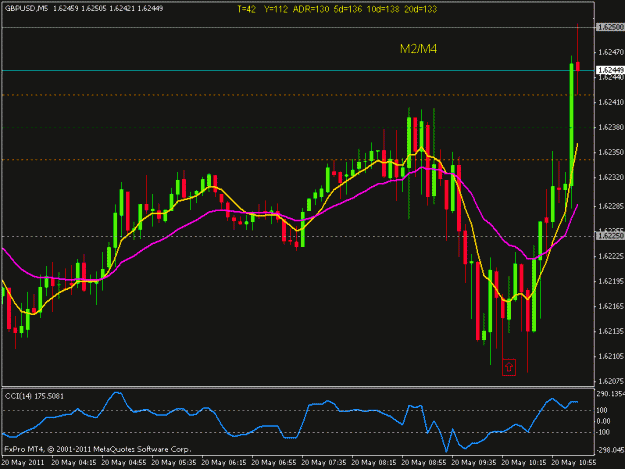The width and height of the screenshot is (625, 469).
Task: Click the 1.62195 price scale label
Action: (x=611, y=281)
